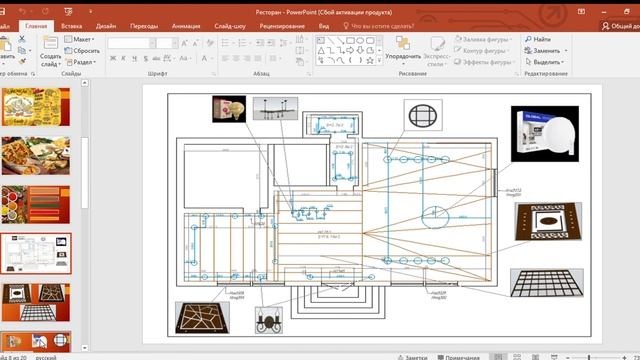Switch to Слайд-шоу tab
Image resolution: width=640 pixels, height=360 pixels.
[x=230, y=26]
